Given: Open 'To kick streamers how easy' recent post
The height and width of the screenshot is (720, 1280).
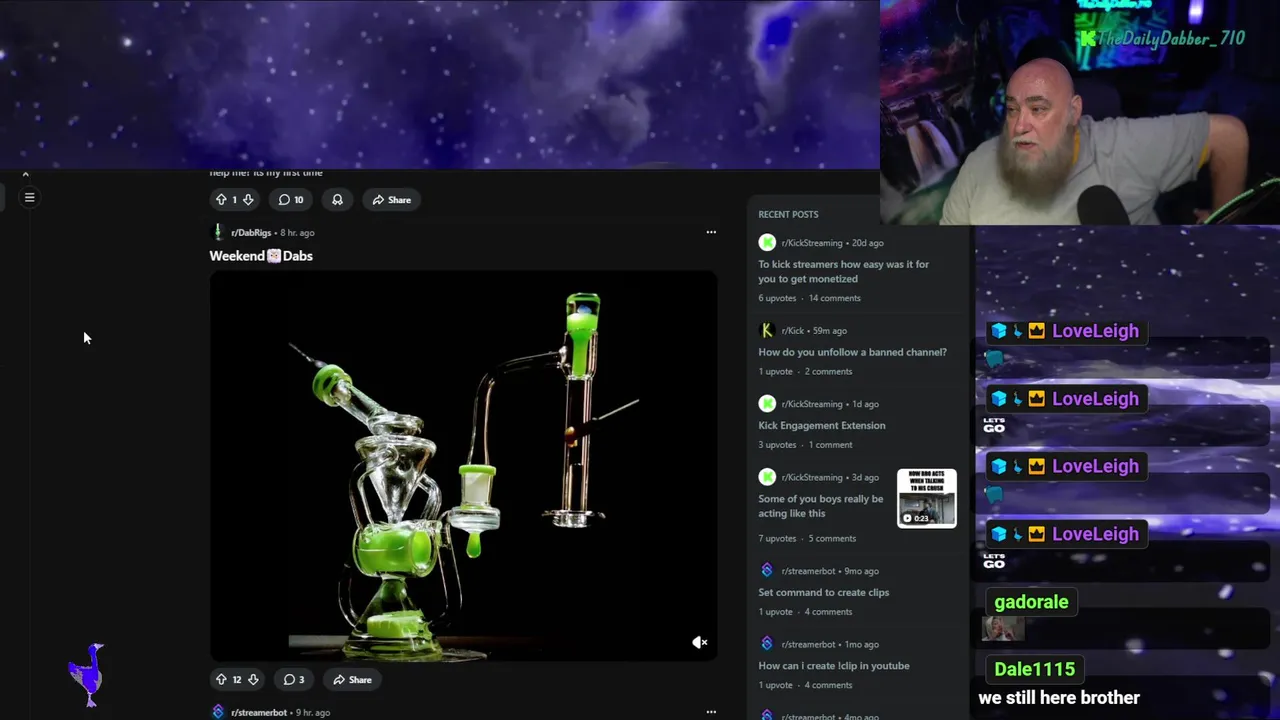Looking at the screenshot, I should pyautogui.click(x=843, y=272).
